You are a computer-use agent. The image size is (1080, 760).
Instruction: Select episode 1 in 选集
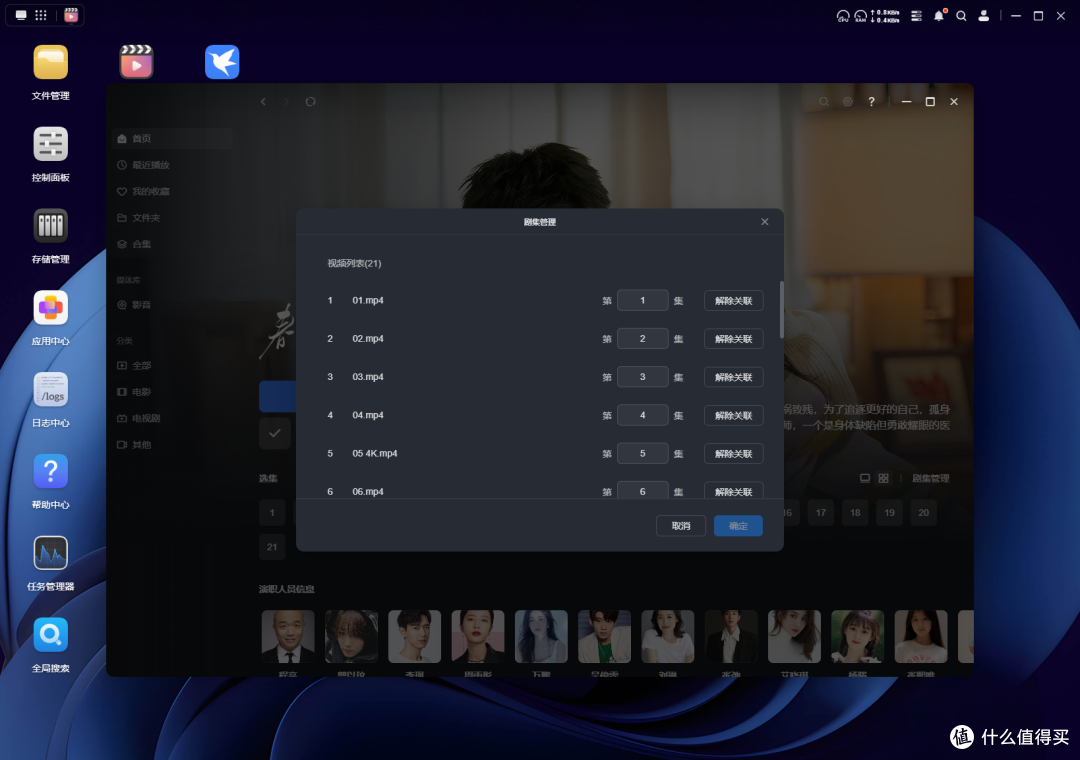pos(272,513)
